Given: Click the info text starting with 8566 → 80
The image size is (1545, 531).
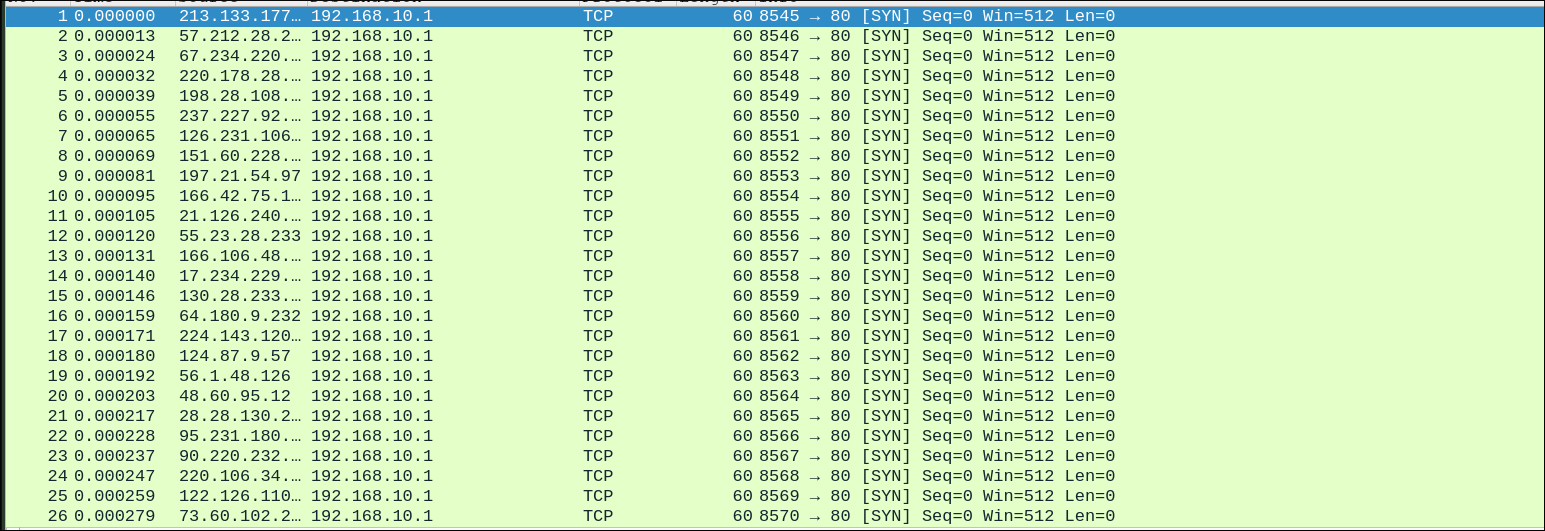Looking at the screenshot, I should click(937, 436).
